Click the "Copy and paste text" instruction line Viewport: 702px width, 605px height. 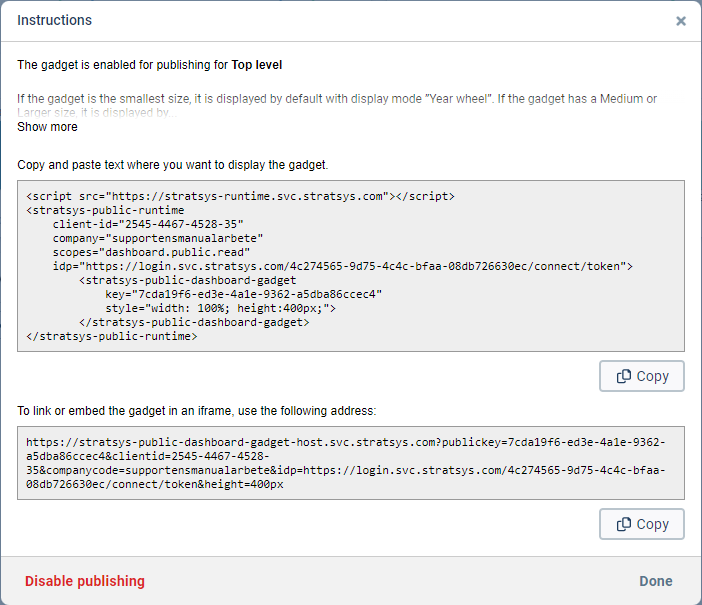[172, 164]
